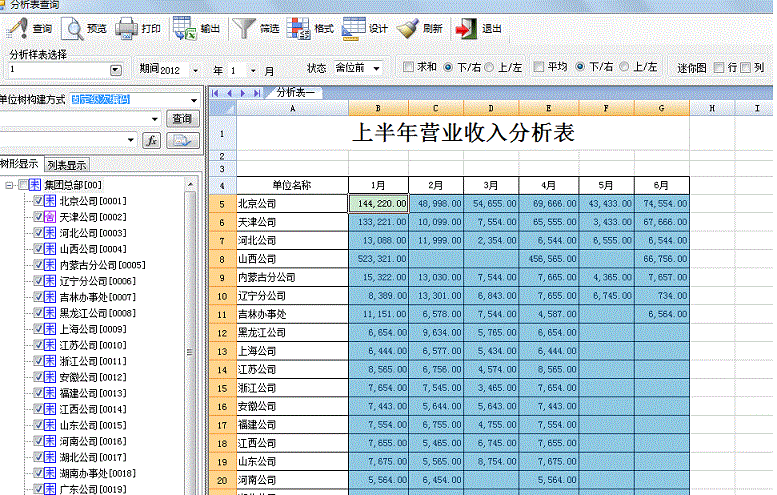
Task: Click the 退出 exit icon
Action: [465, 28]
